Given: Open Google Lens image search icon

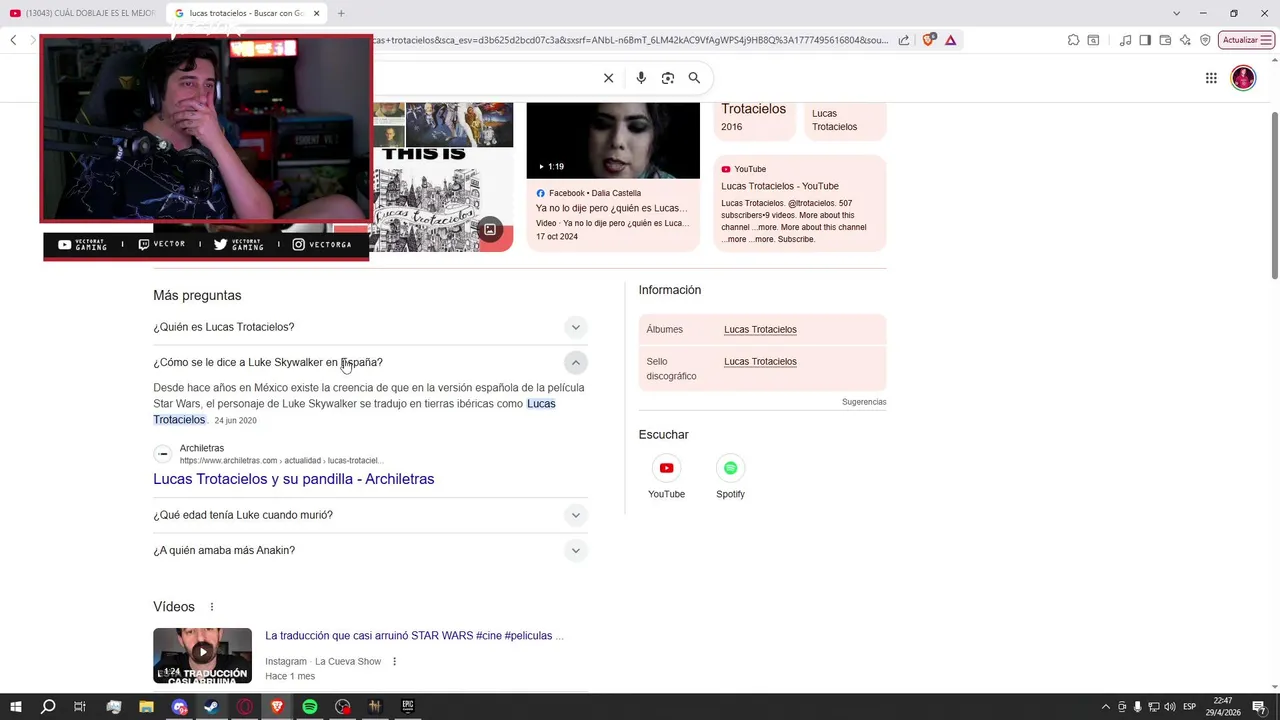Looking at the screenshot, I should coord(668,78).
